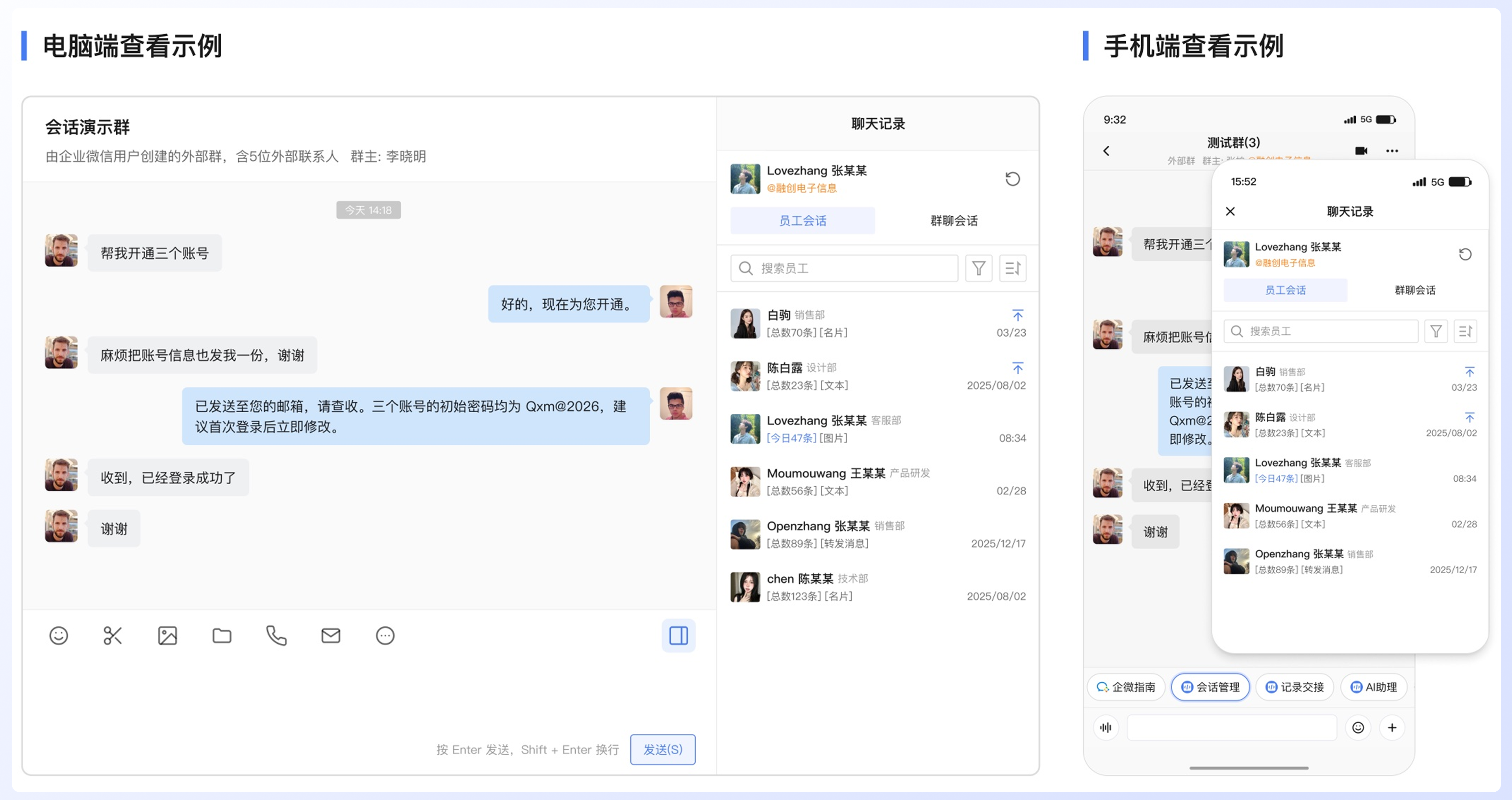
Task: Tap the 企微指南 chip on mobile
Action: (x=1127, y=687)
